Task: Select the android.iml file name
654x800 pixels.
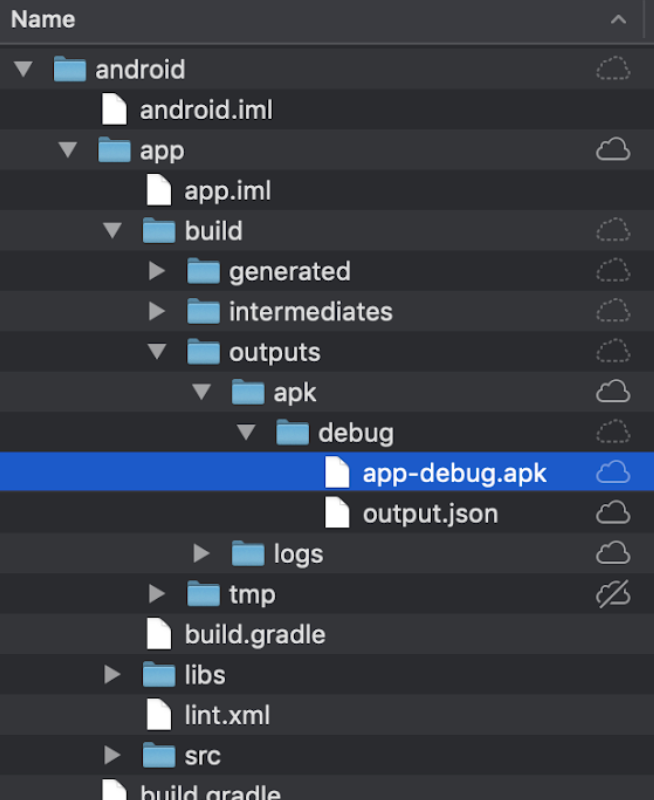Action: tap(206, 110)
